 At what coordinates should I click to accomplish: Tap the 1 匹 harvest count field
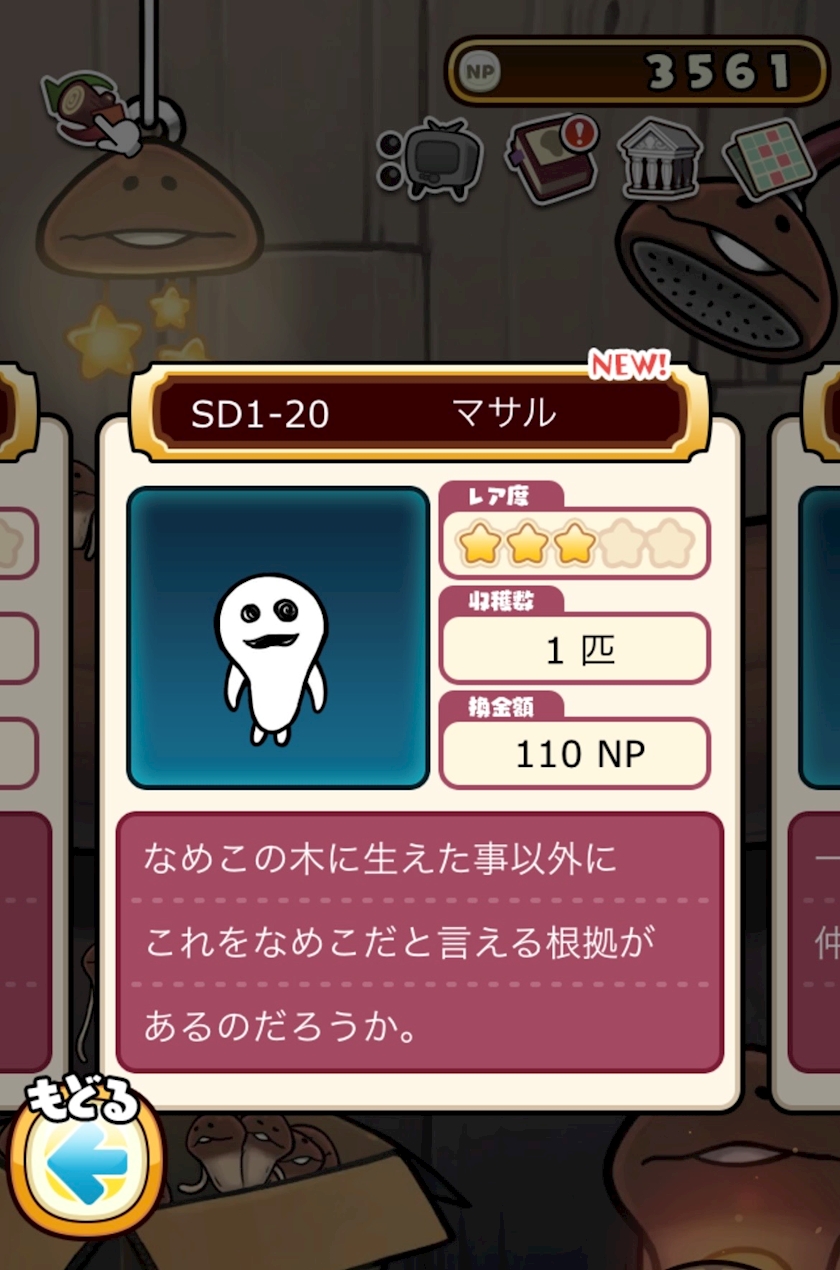[x=574, y=650]
